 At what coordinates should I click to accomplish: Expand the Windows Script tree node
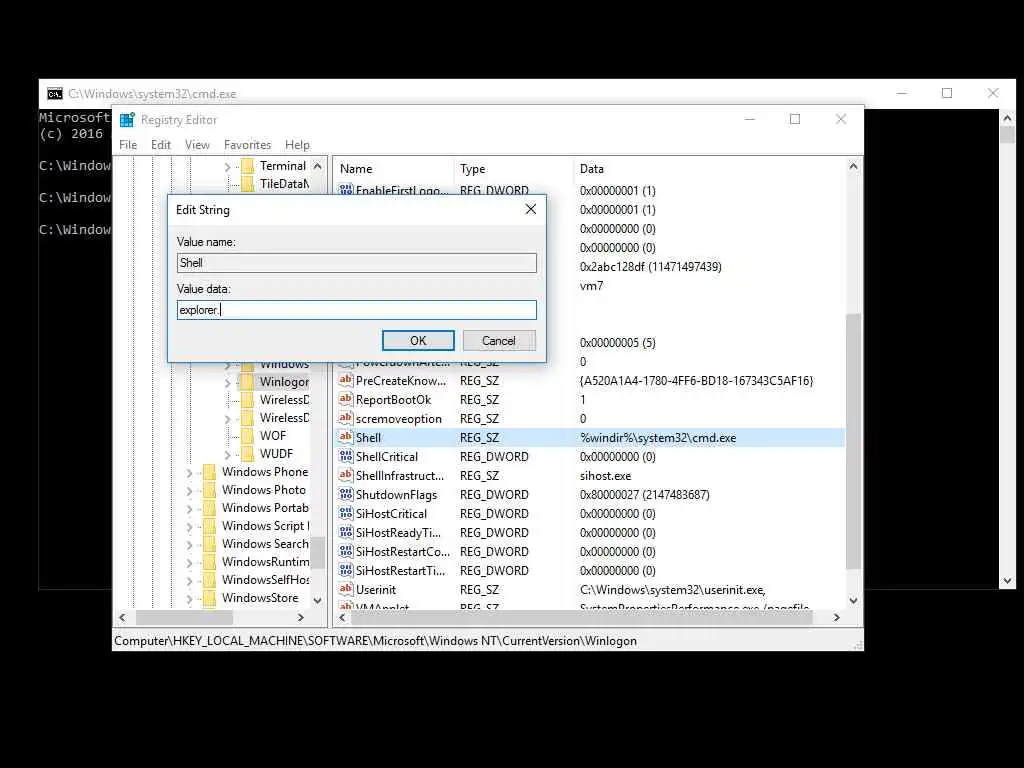click(x=189, y=526)
